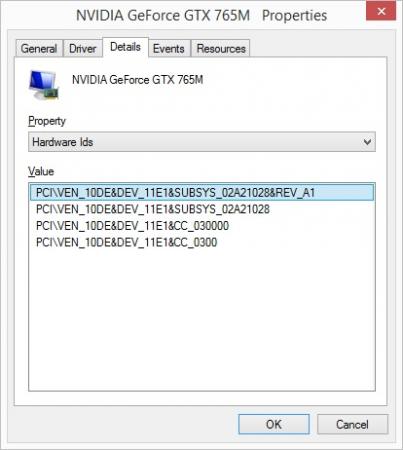Select the ID ending in SUBSYS_02A21028
Screen dimensions: 403x450
coord(153,209)
